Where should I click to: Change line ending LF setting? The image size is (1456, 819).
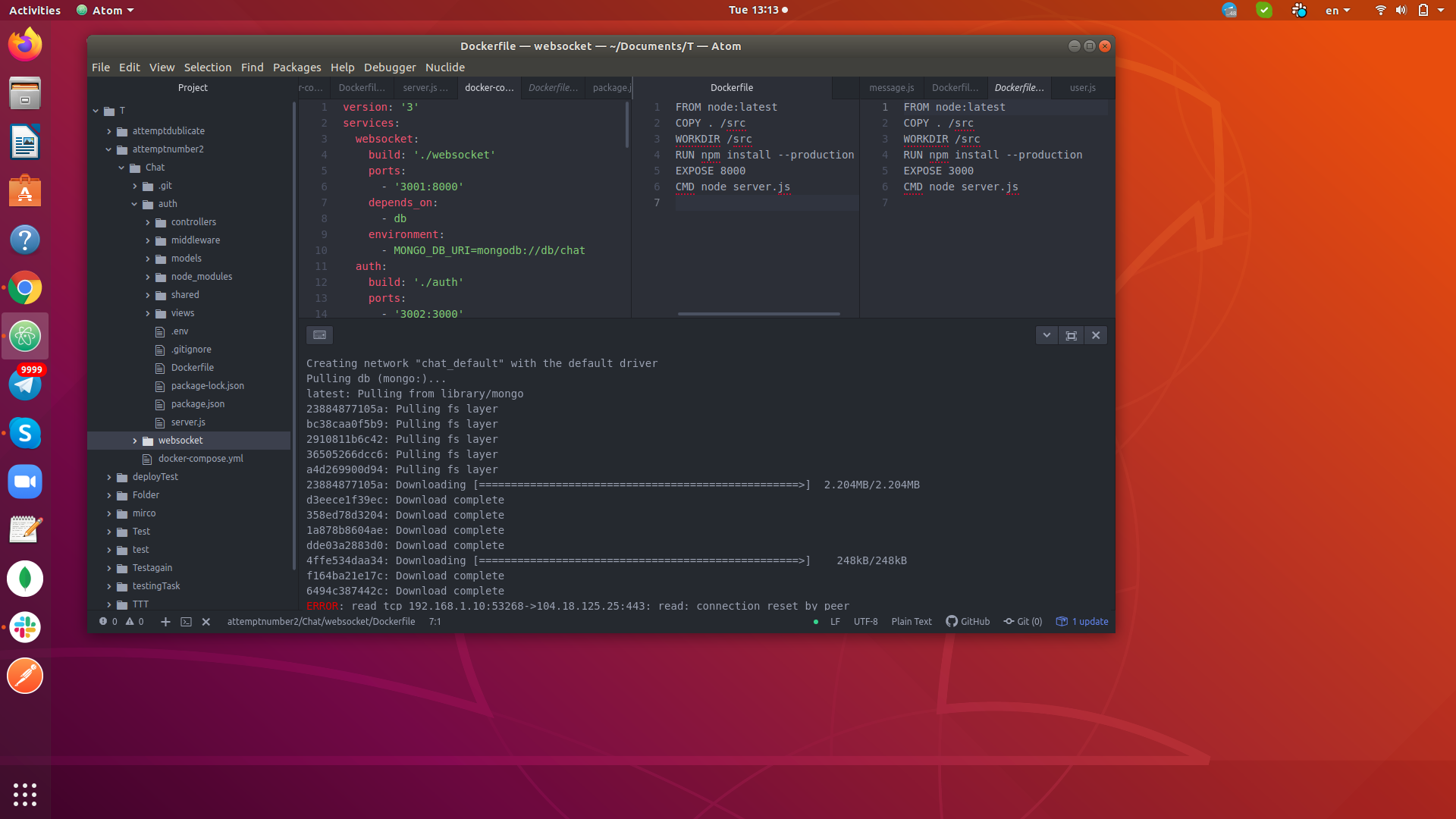coord(835,622)
